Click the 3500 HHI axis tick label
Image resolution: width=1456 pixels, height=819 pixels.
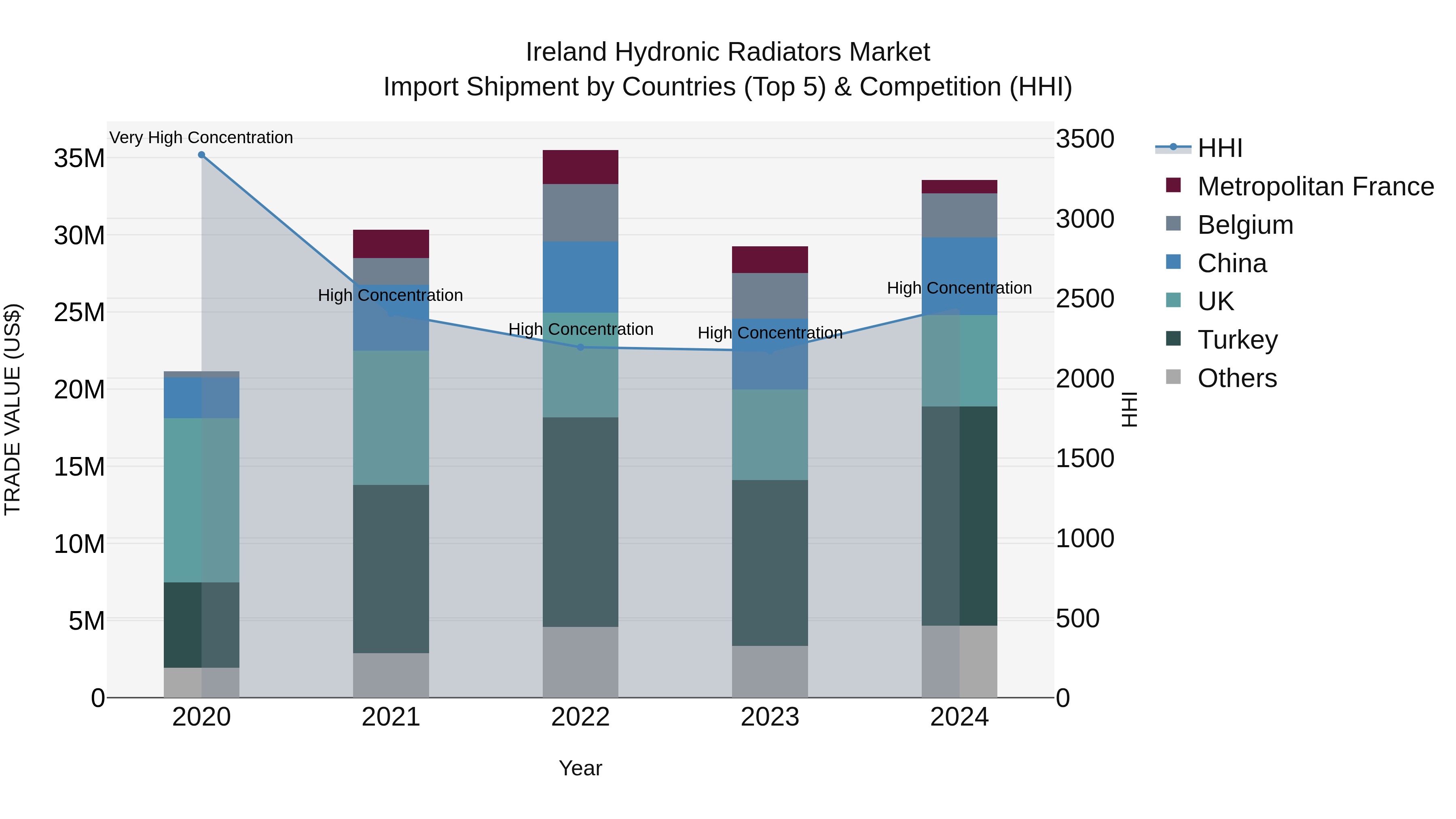click(1085, 139)
